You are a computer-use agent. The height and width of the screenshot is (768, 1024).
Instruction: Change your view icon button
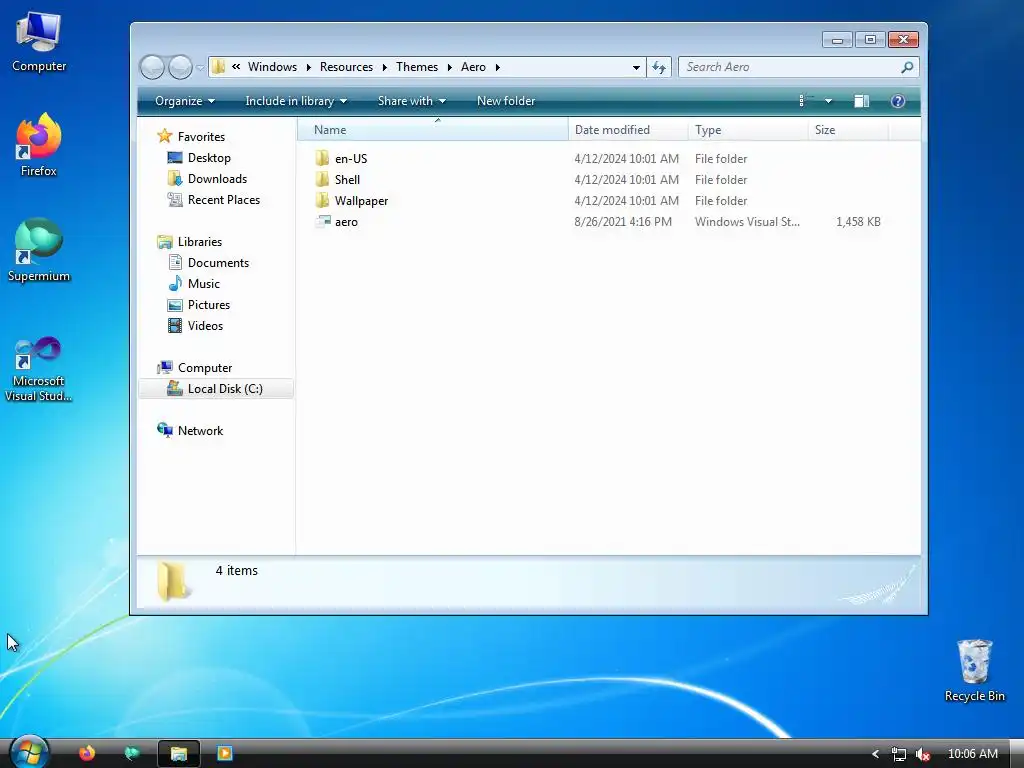[x=805, y=101]
